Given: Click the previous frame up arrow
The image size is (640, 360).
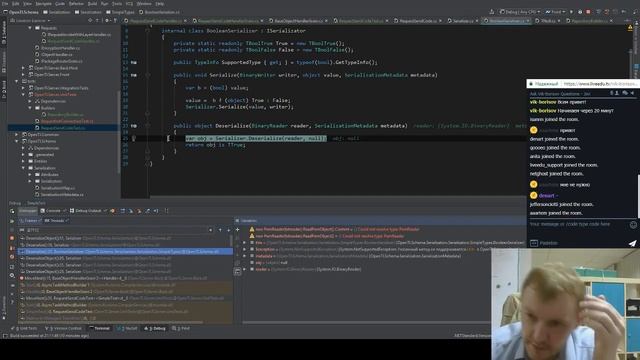Looking at the screenshot, I should (220, 230).
